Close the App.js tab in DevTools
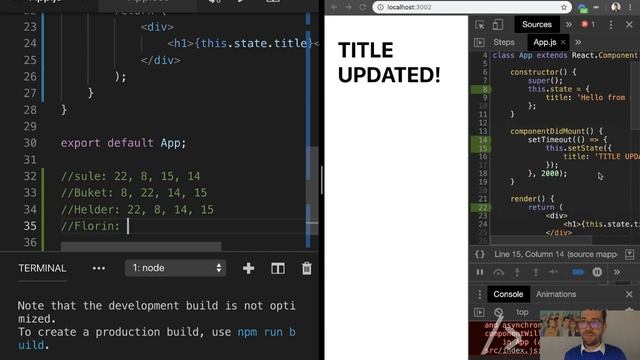Screen dimensions: 640x360 click(563, 42)
